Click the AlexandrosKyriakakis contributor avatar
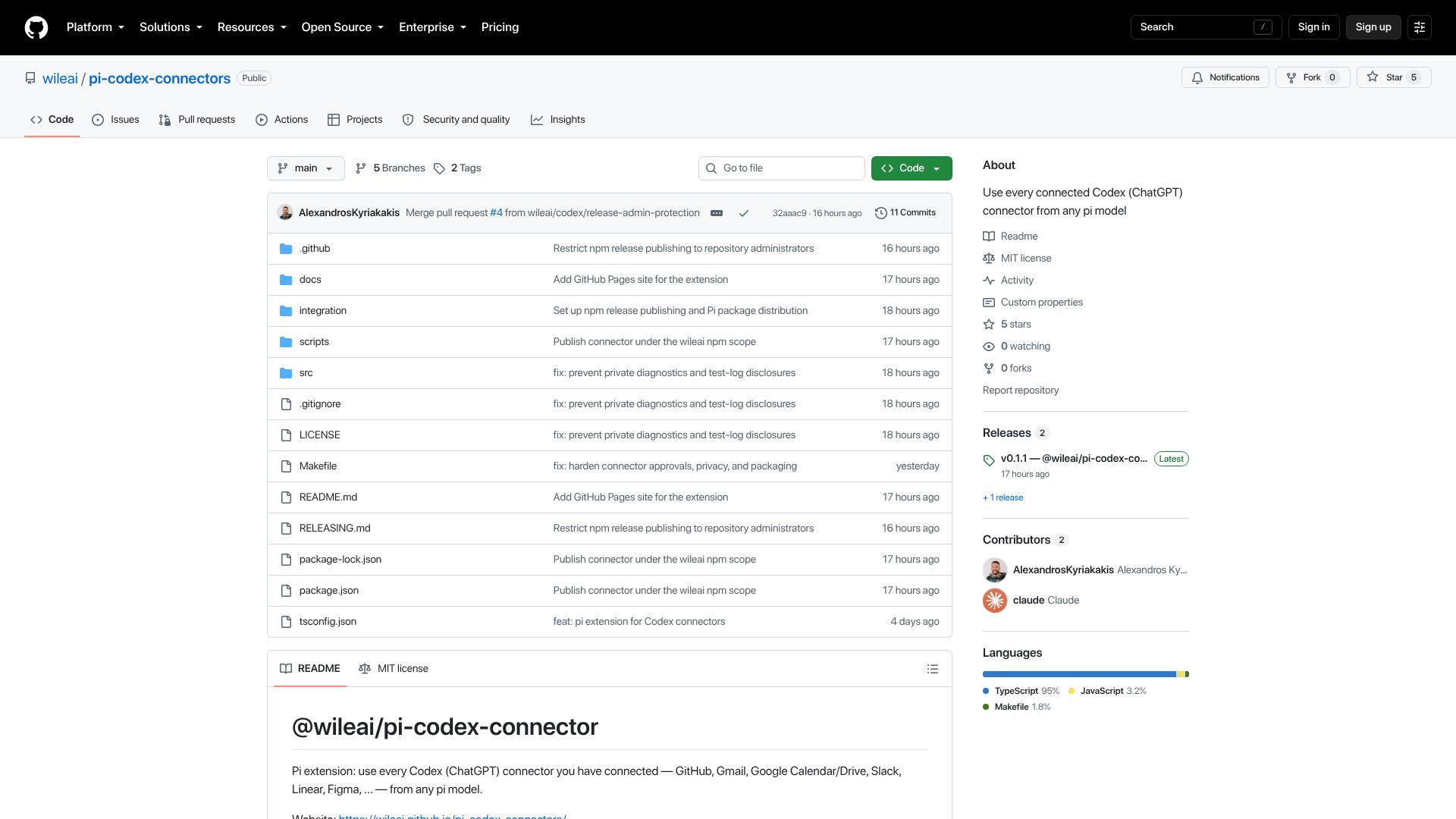 995,570
